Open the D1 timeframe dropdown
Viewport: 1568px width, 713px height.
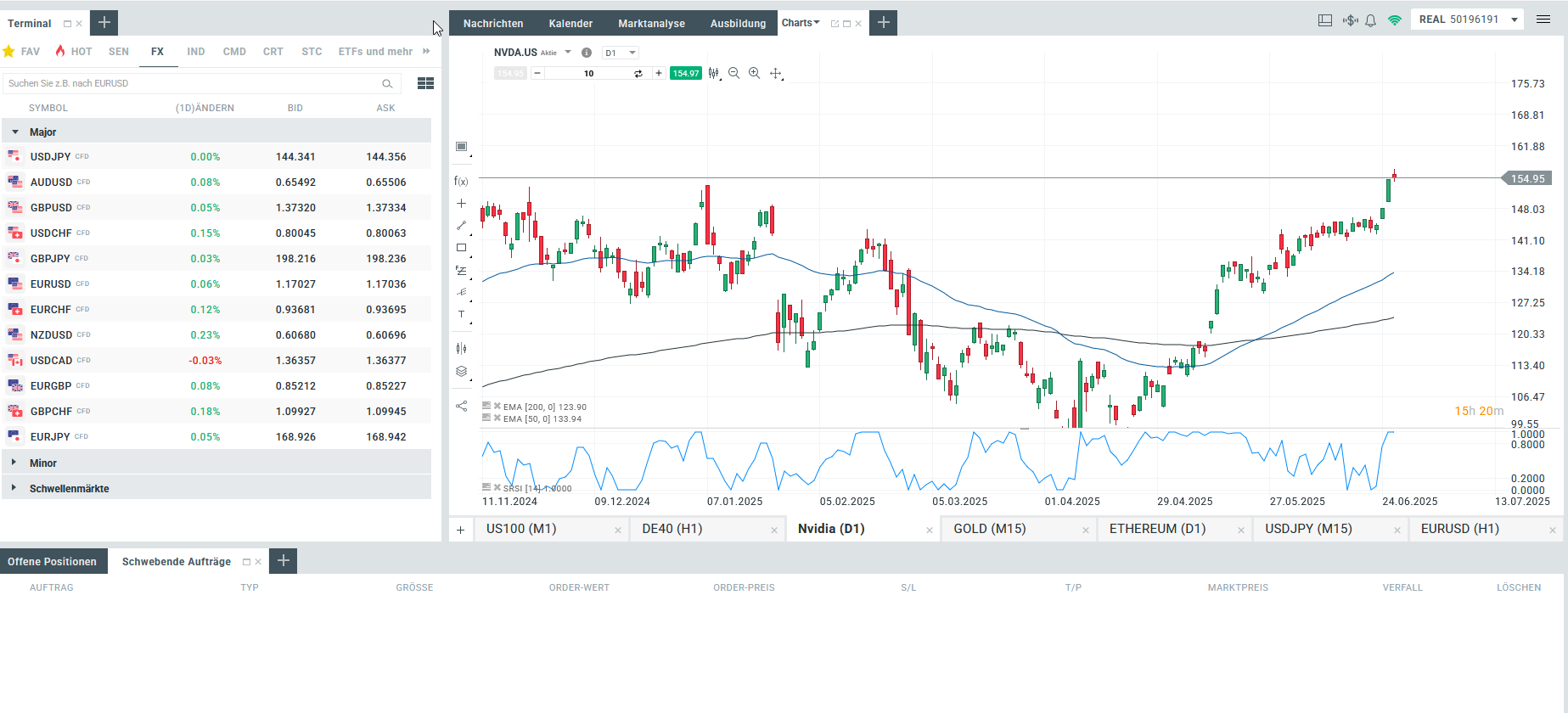[620, 53]
